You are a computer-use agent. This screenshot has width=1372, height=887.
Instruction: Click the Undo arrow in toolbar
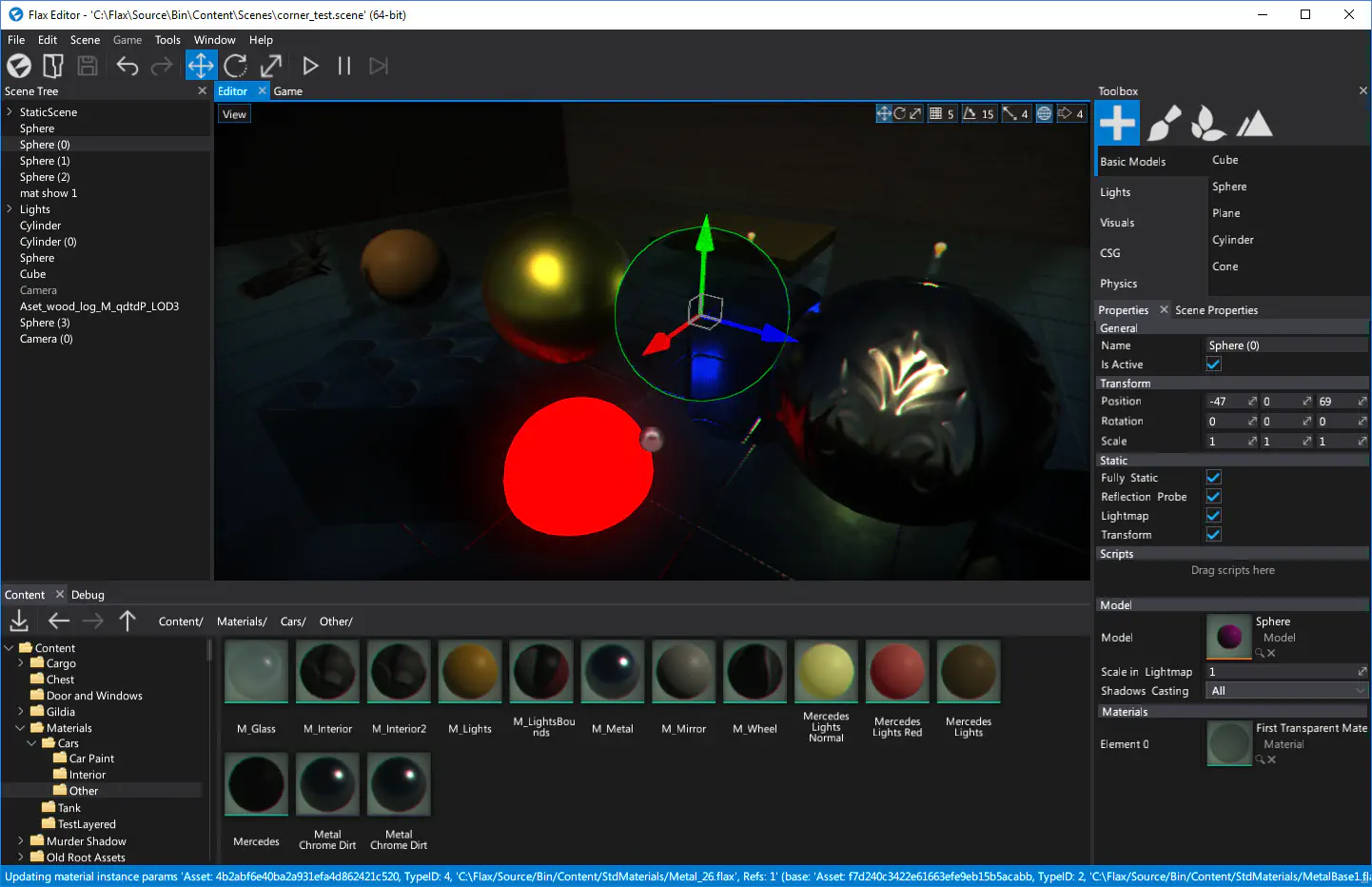pos(127,66)
